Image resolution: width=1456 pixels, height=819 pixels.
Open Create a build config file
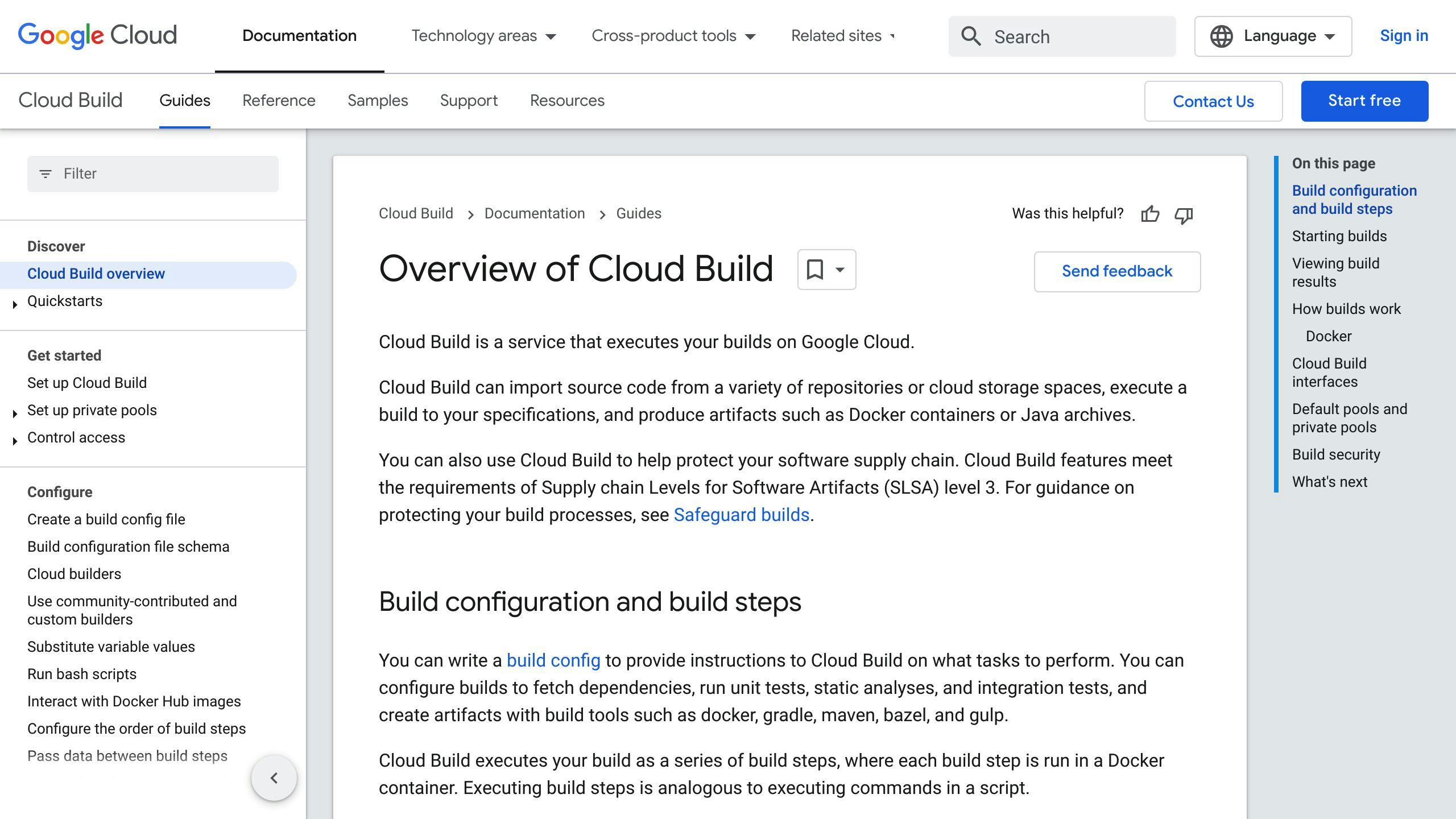click(106, 519)
